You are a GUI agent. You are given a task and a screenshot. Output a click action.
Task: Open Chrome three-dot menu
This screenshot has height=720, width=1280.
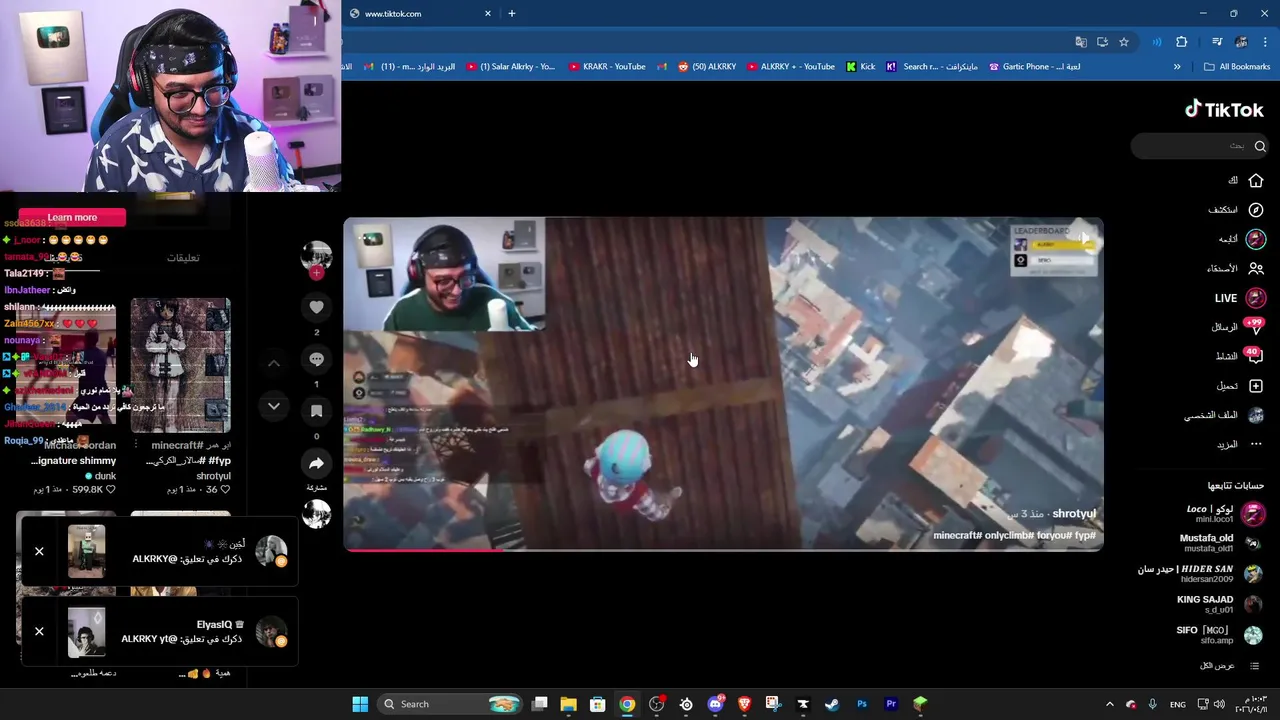coord(1265,42)
